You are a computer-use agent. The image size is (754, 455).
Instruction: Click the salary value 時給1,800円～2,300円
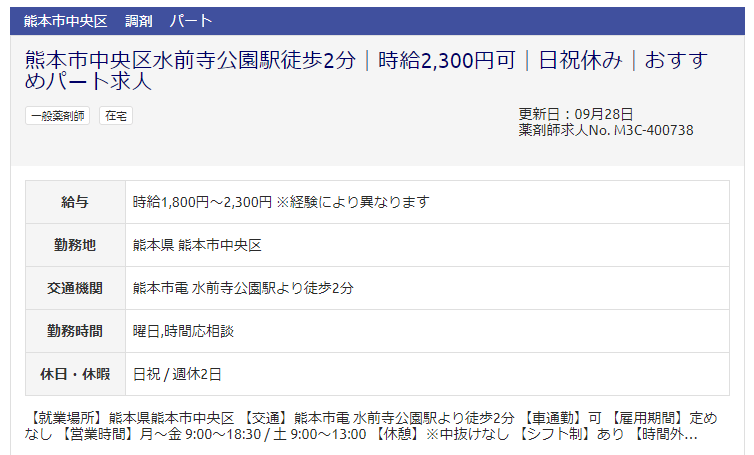pyautogui.click(x=202, y=202)
